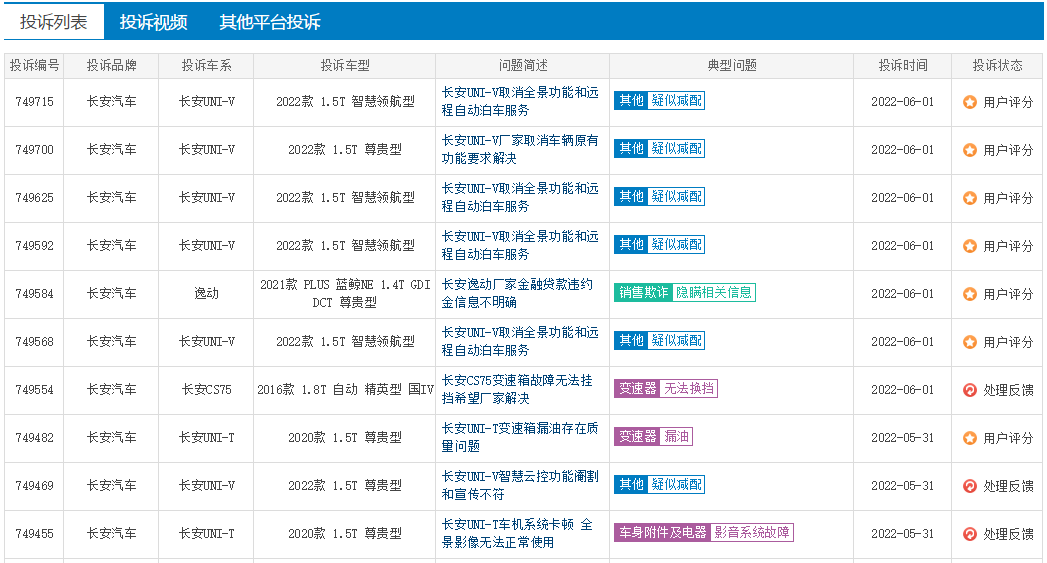Switch to the 投诉视频 tab
The image size is (1047, 563).
154,22
